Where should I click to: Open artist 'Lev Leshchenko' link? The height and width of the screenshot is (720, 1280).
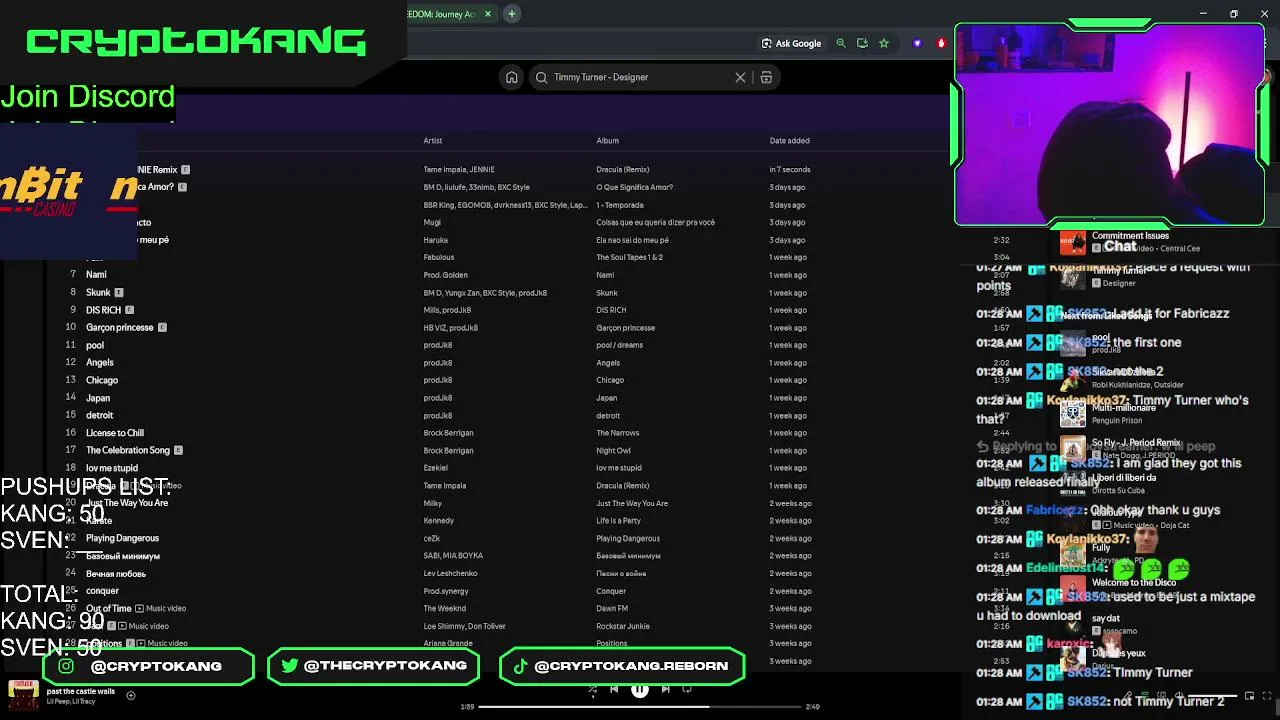coord(450,574)
